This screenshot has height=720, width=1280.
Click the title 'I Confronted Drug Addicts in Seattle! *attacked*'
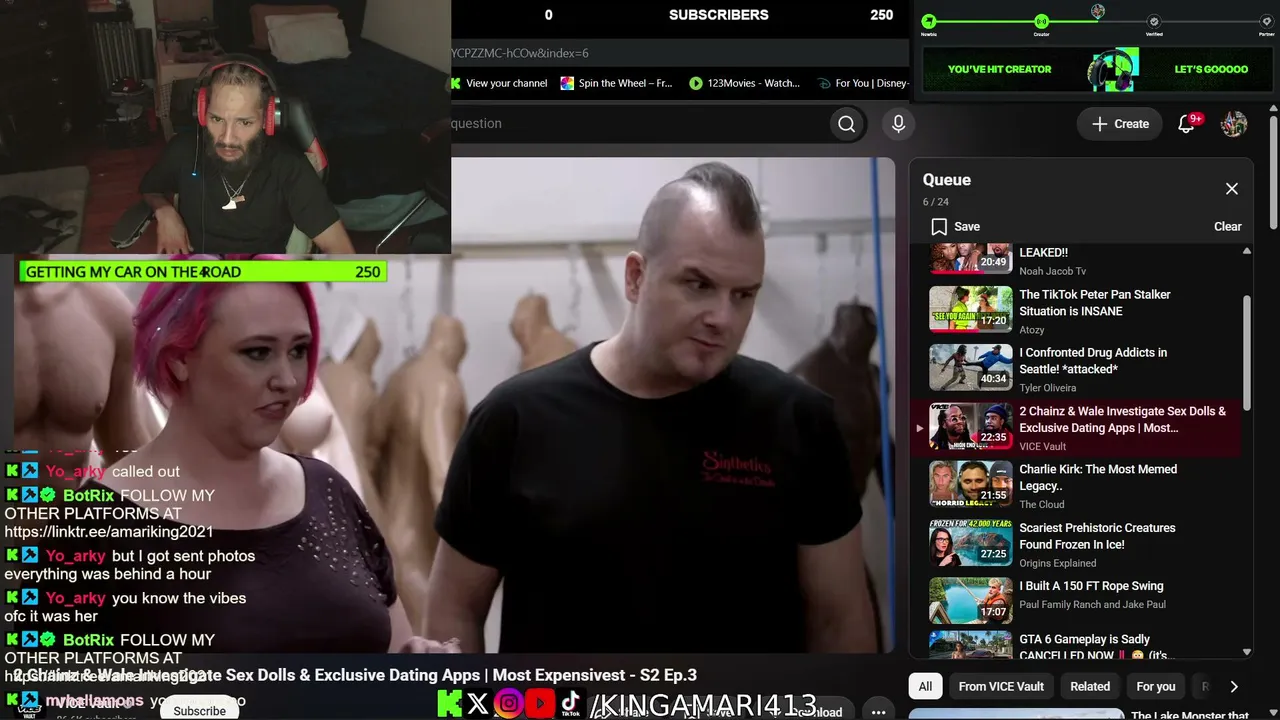click(x=1093, y=361)
